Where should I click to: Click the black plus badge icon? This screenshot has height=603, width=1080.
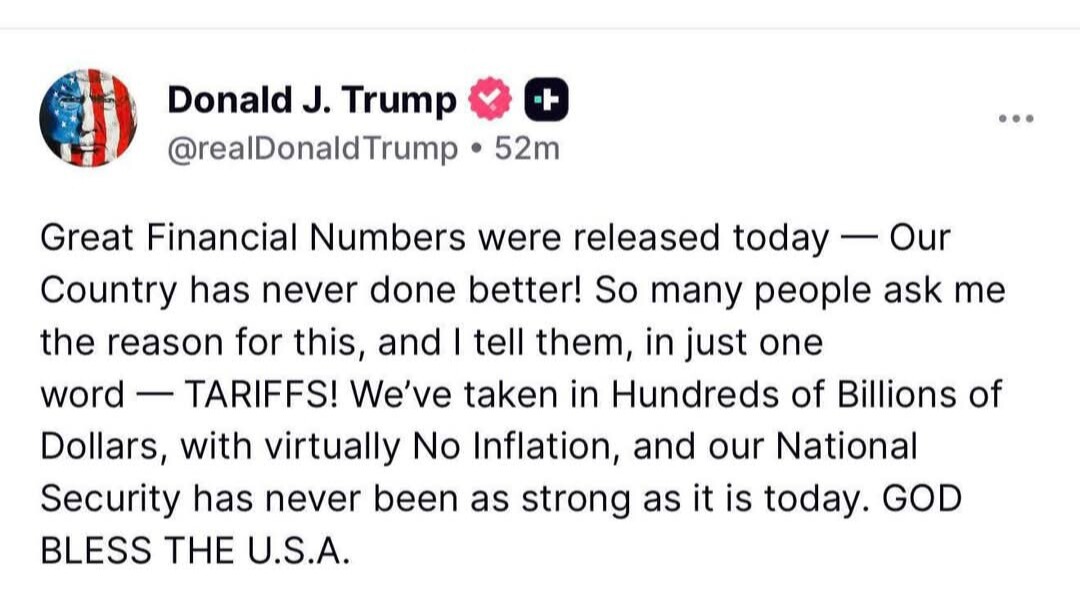[547, 99]
